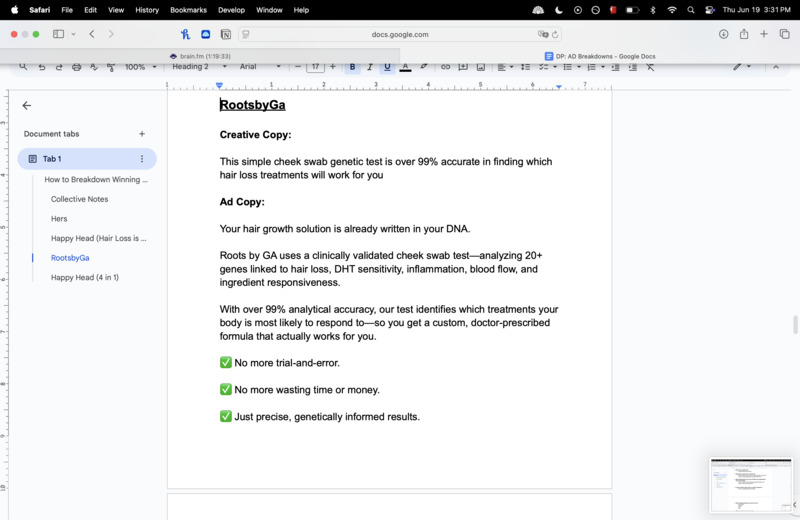Screen dimensions: 800x520
Task: Increase the paragraph indent
Action: (x=633, y=67)
